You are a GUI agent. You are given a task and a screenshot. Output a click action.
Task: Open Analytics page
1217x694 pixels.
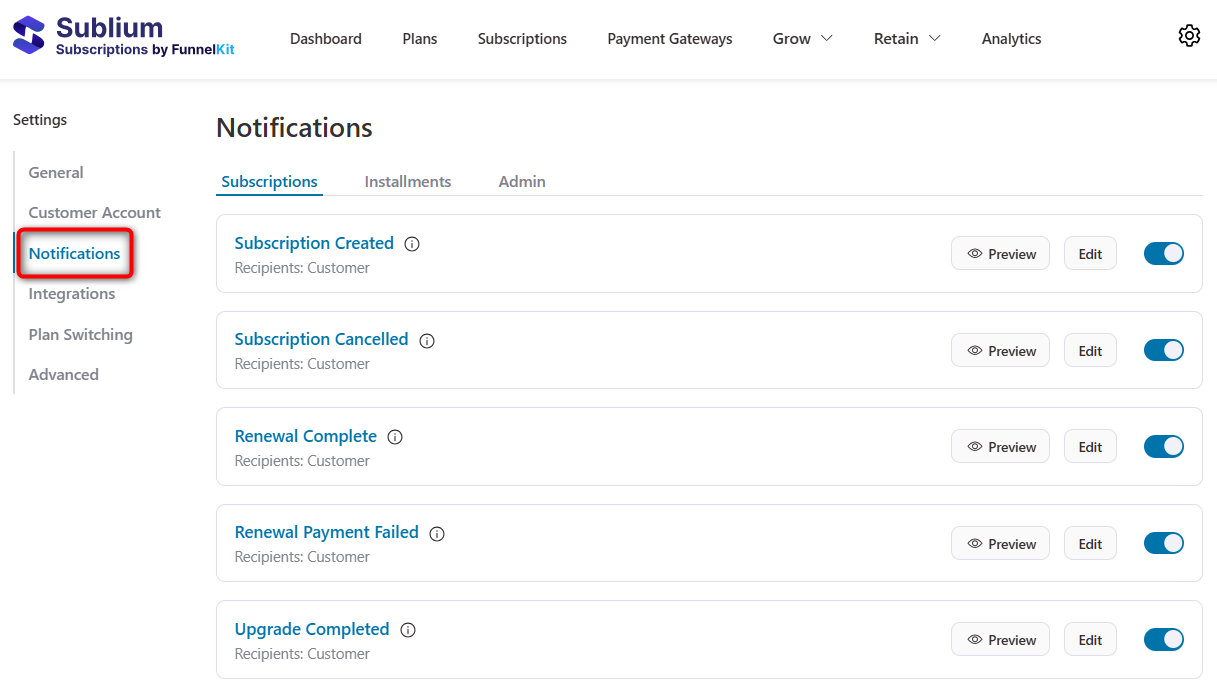coord(1011,39)
